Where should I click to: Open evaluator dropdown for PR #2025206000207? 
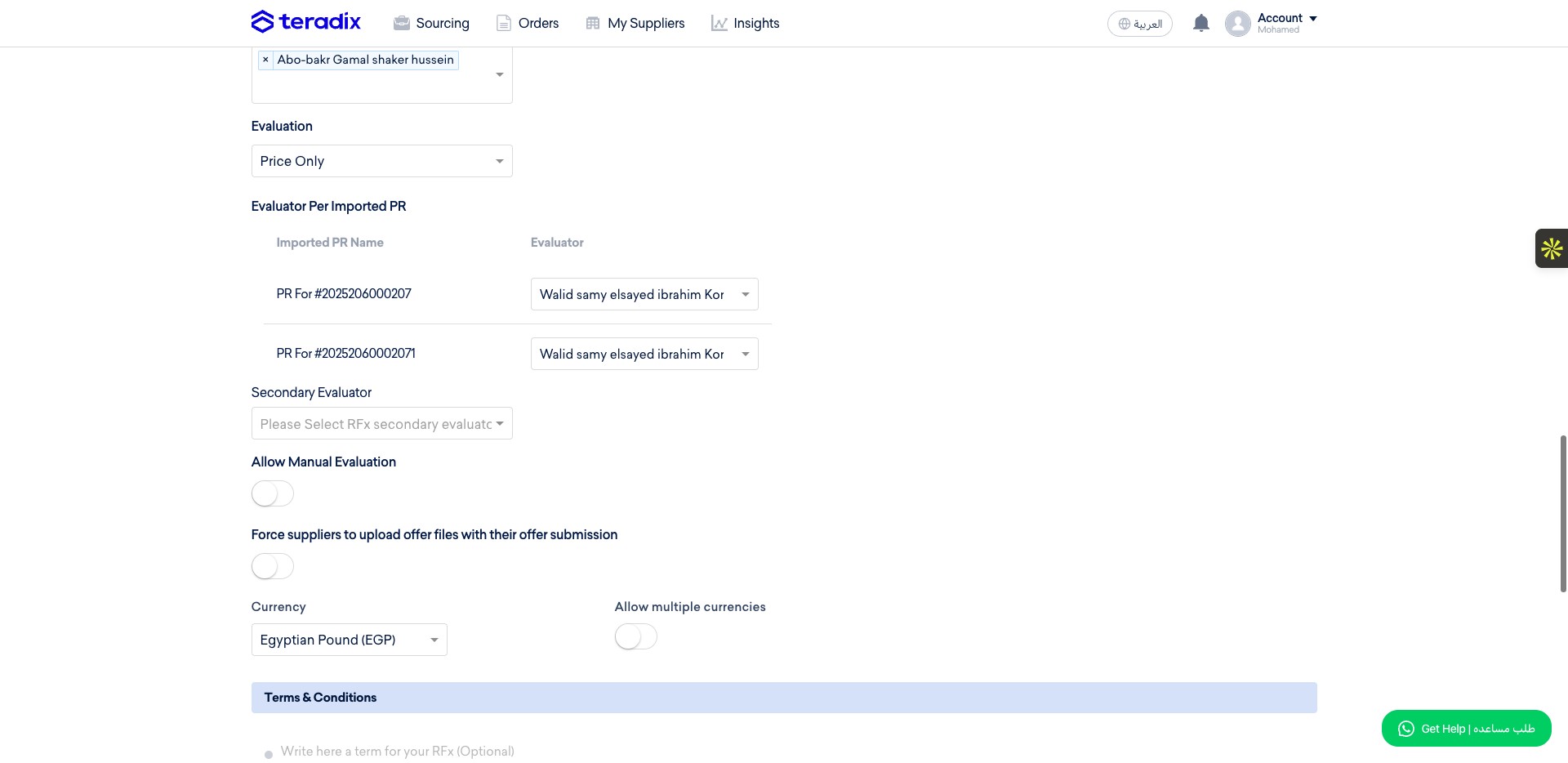tap(644, 294)
